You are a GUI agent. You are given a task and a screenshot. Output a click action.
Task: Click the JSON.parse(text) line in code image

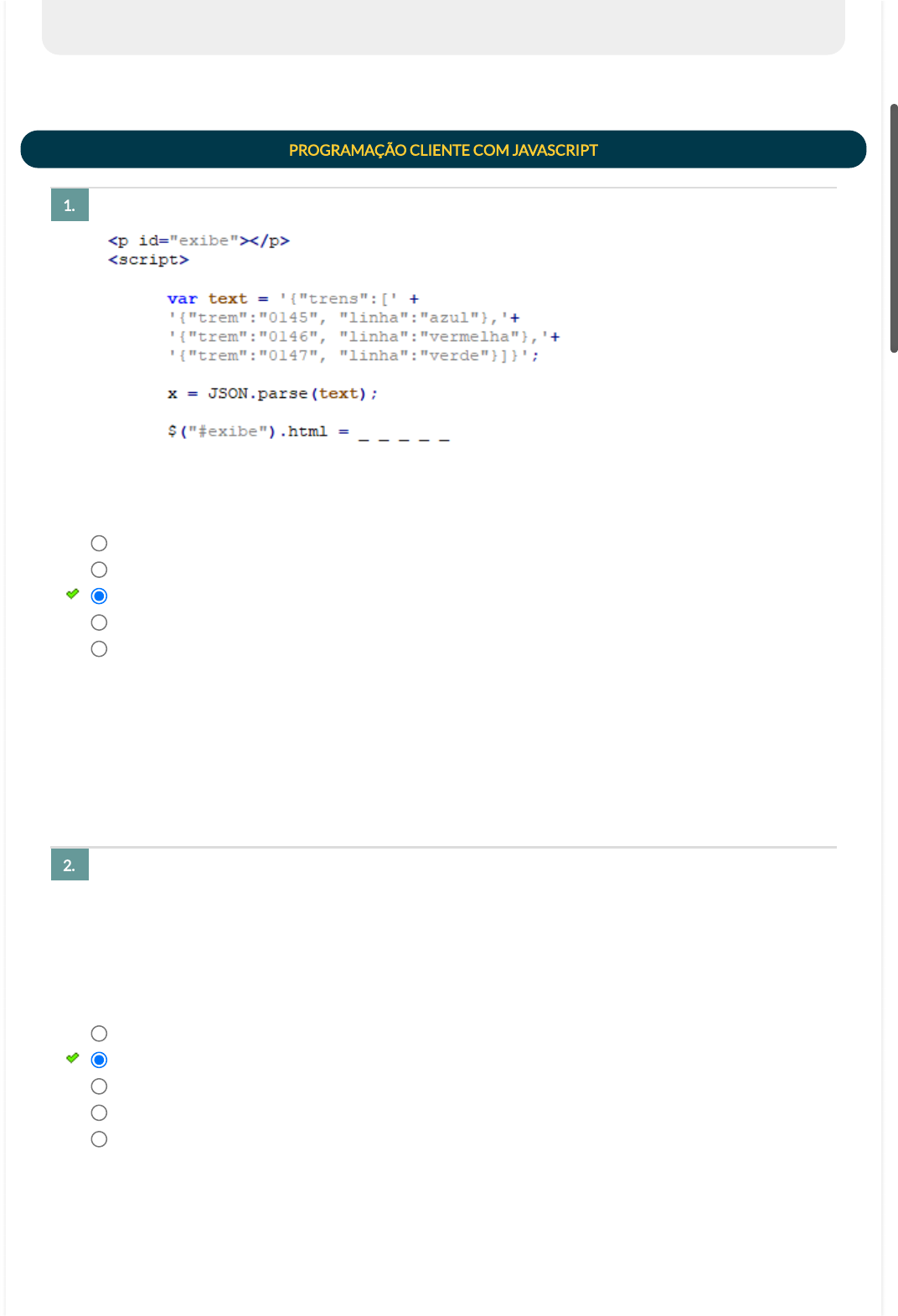pos(272,394)
